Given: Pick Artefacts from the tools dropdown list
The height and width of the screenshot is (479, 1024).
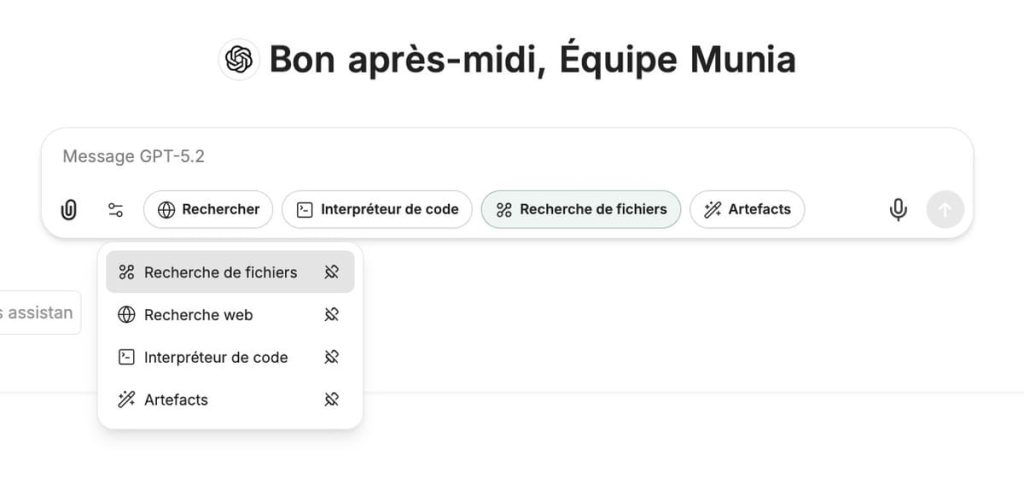Looking at the screenshot, I should [176, 400].
